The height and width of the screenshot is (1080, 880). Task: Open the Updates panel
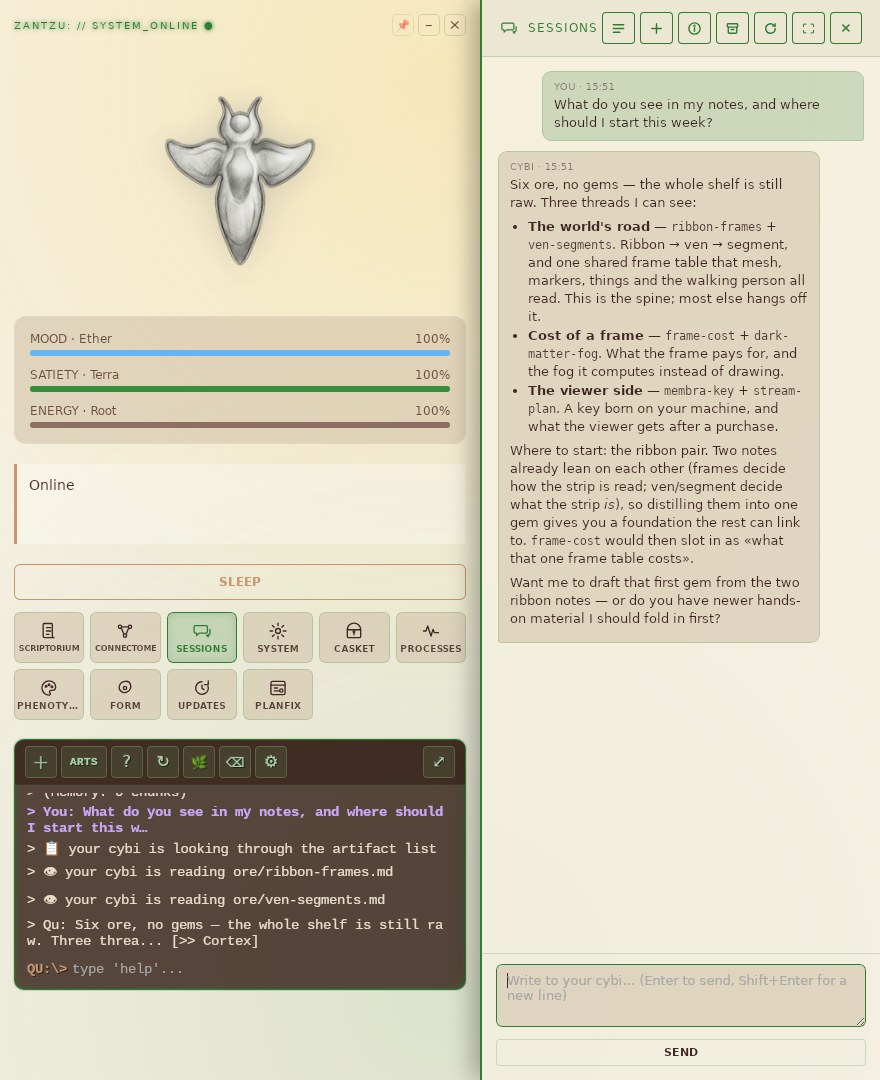click(202, 694)
